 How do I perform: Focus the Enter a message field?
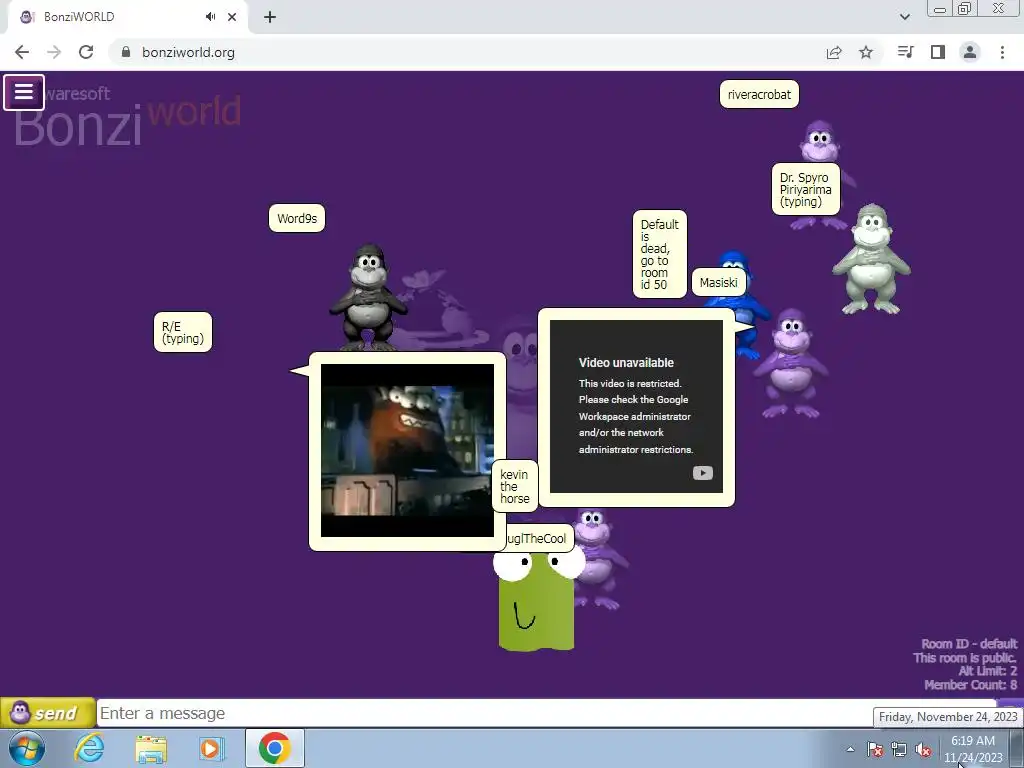(547, 713)
